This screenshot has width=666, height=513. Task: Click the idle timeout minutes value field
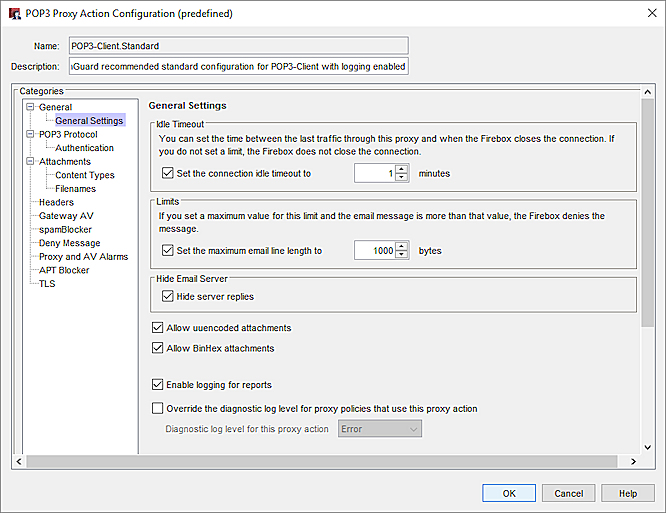[x=375, y=173]
